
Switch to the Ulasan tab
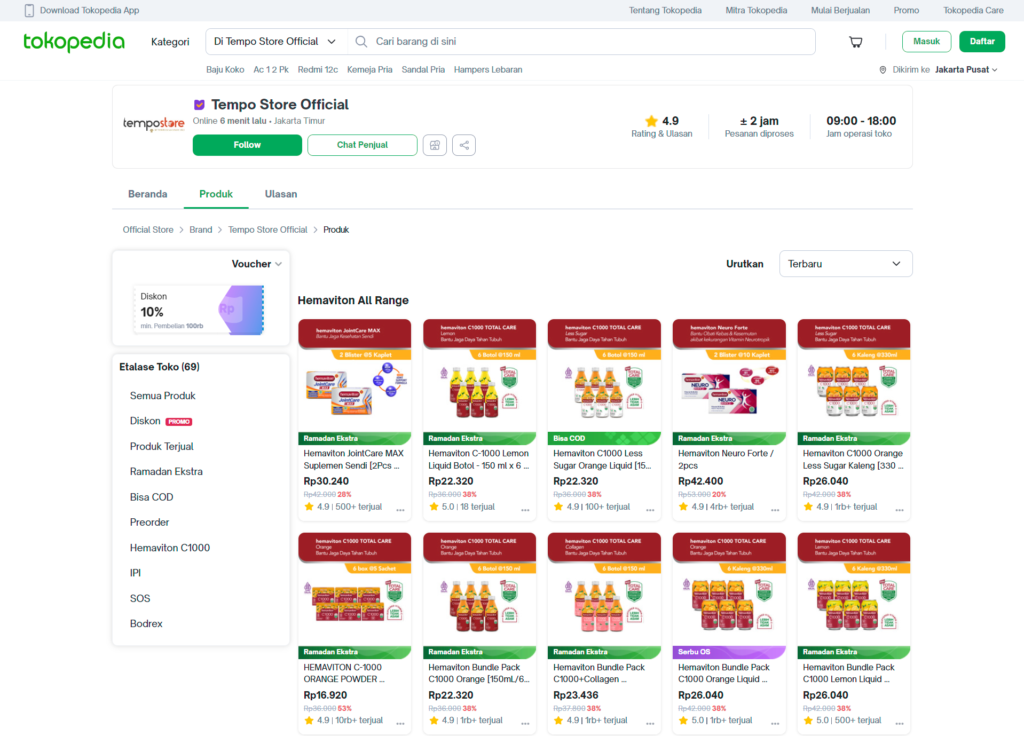tap(280, 194)
